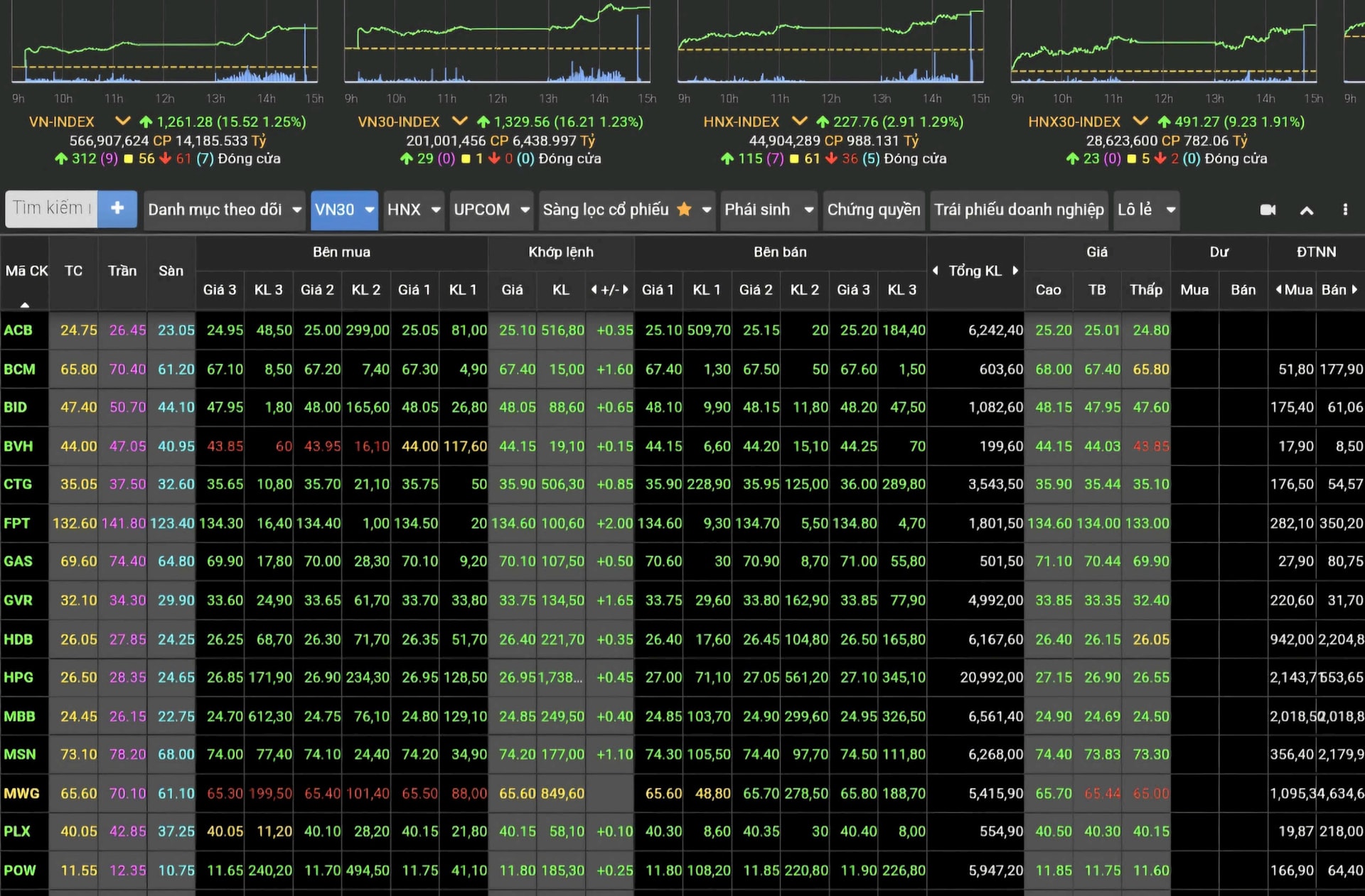
Task: Click GVR change value +1.65
Action: (615, 600)
